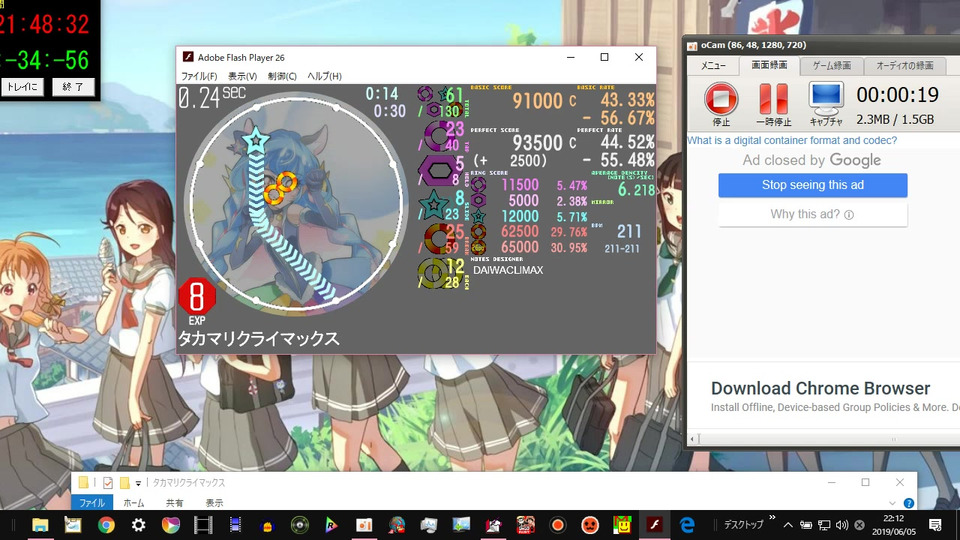Open the 表示 tab in the Explorer window
The width and height of the screenshot is (960, 540).
point(214,503)
